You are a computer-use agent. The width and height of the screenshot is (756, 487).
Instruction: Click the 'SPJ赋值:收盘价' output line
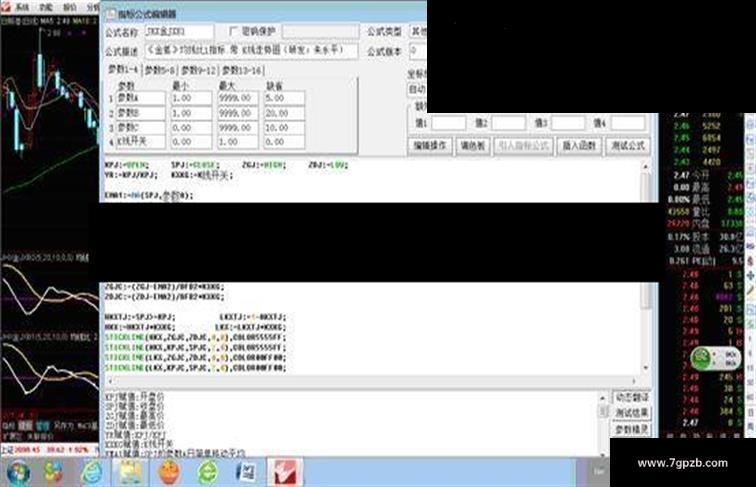pos(135,406)
